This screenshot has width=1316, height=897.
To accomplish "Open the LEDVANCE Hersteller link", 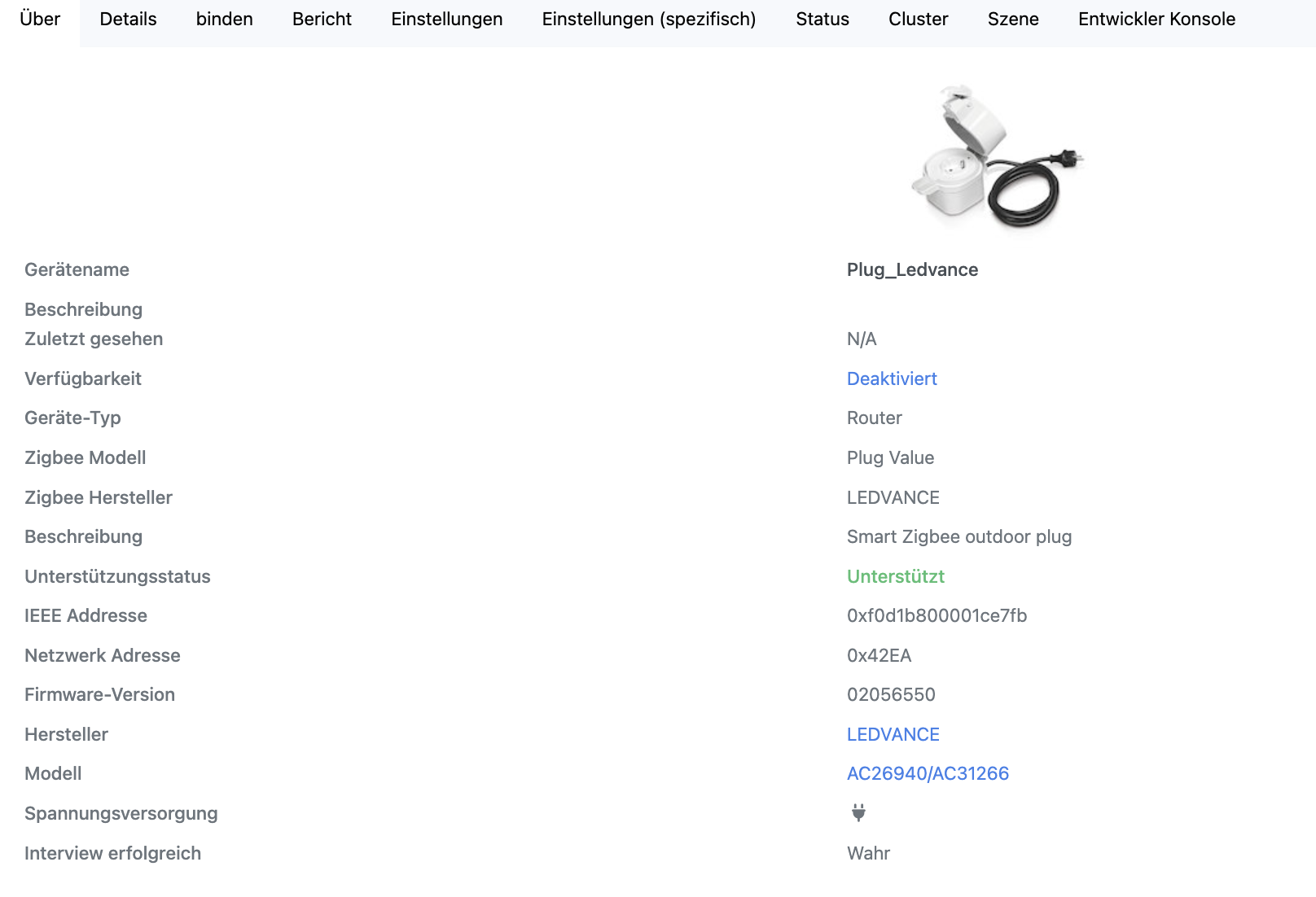I will [893, 733].
